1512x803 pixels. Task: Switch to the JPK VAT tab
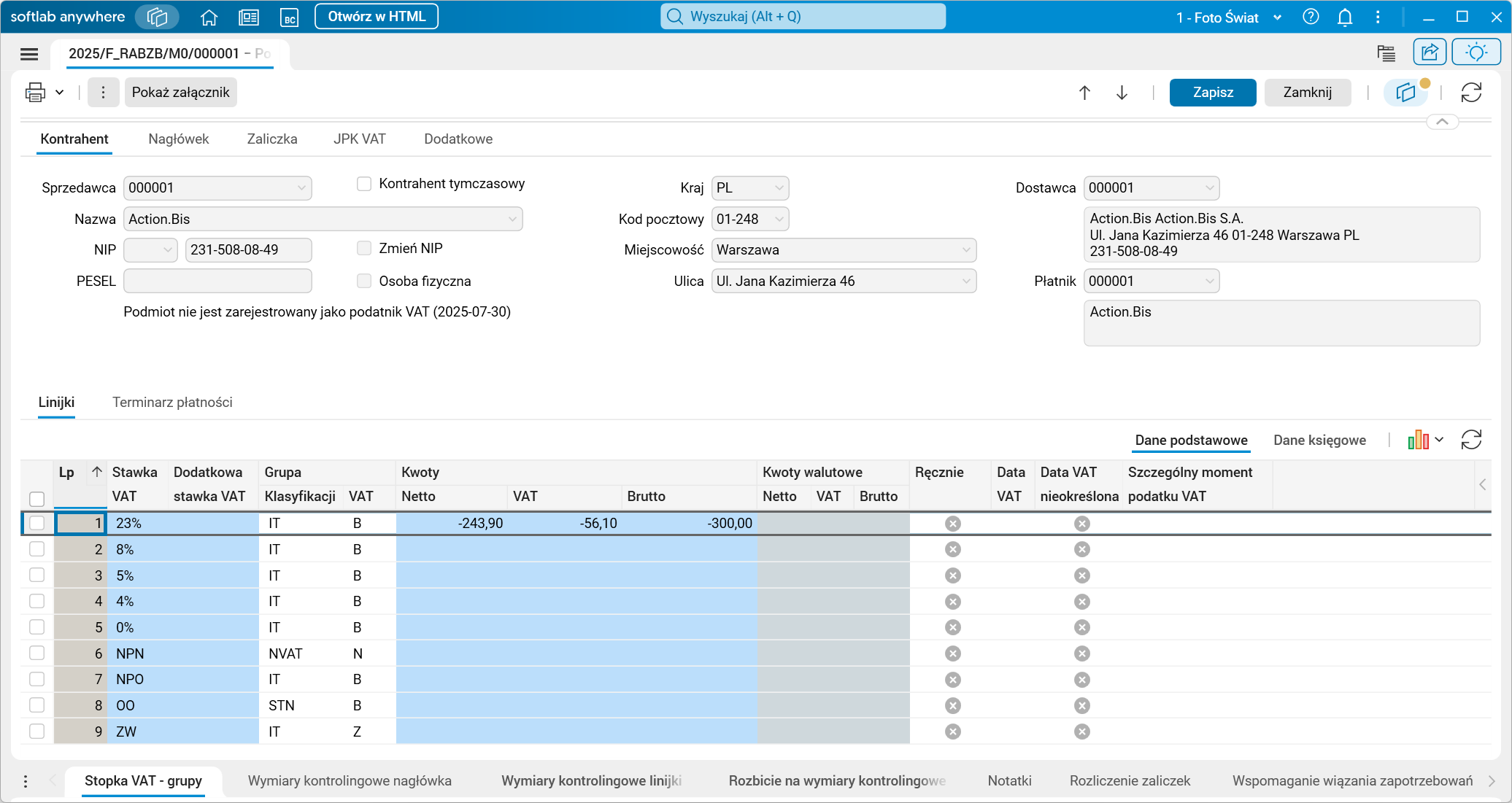coord(359,139)
